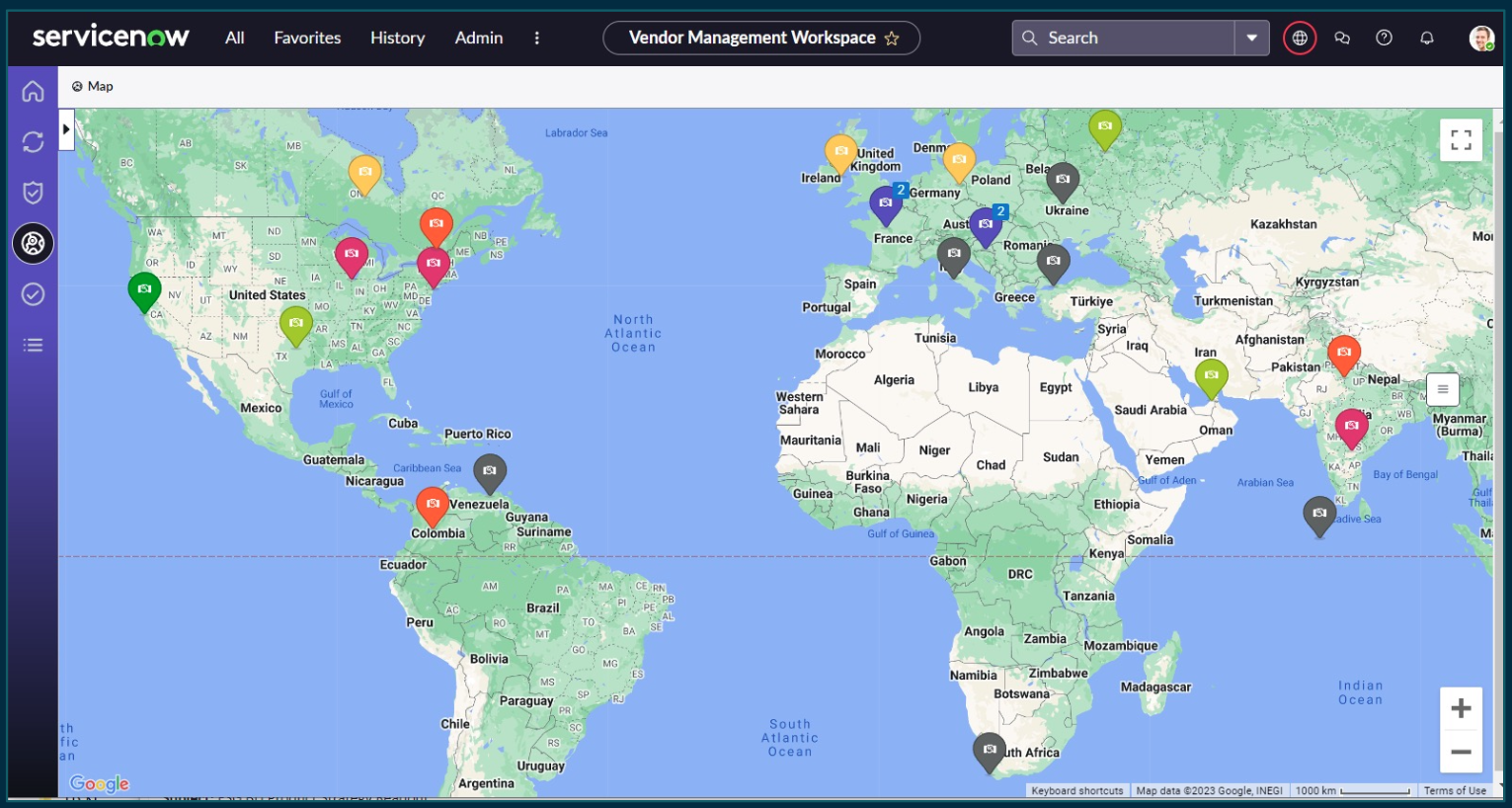Open the search scope dropdown arrow
1512x808 pixels.
1251,38
